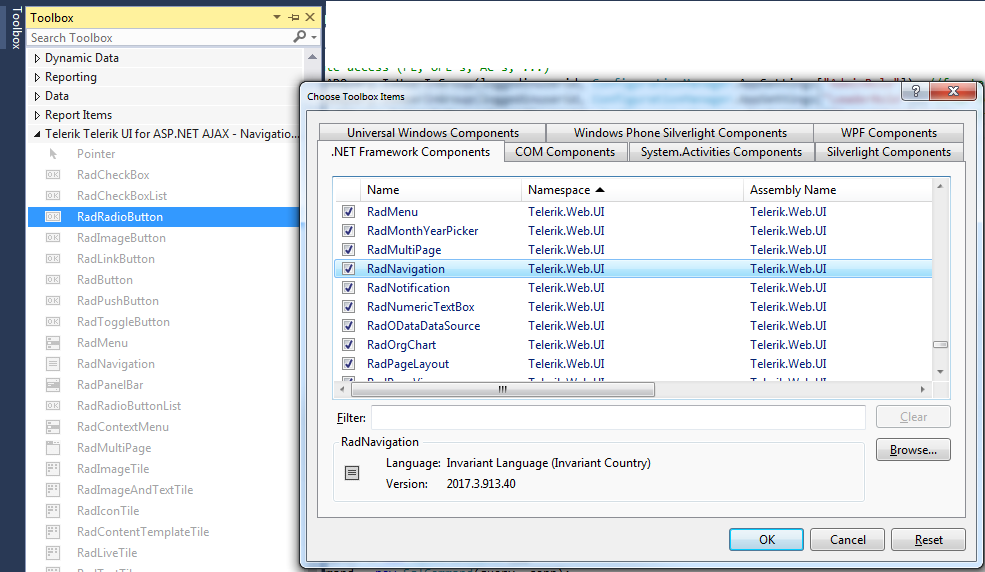Uncheck the RadNumericTextBox checkbox
Screen dimensions: 985x572
pos(348,306)
